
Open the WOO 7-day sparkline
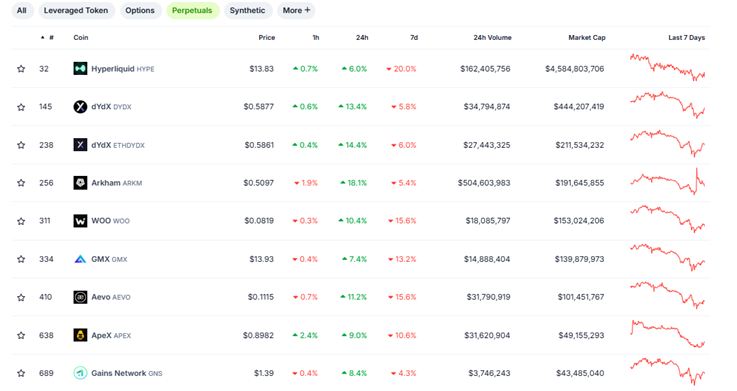pyautogui.click(x=667, y=219)
